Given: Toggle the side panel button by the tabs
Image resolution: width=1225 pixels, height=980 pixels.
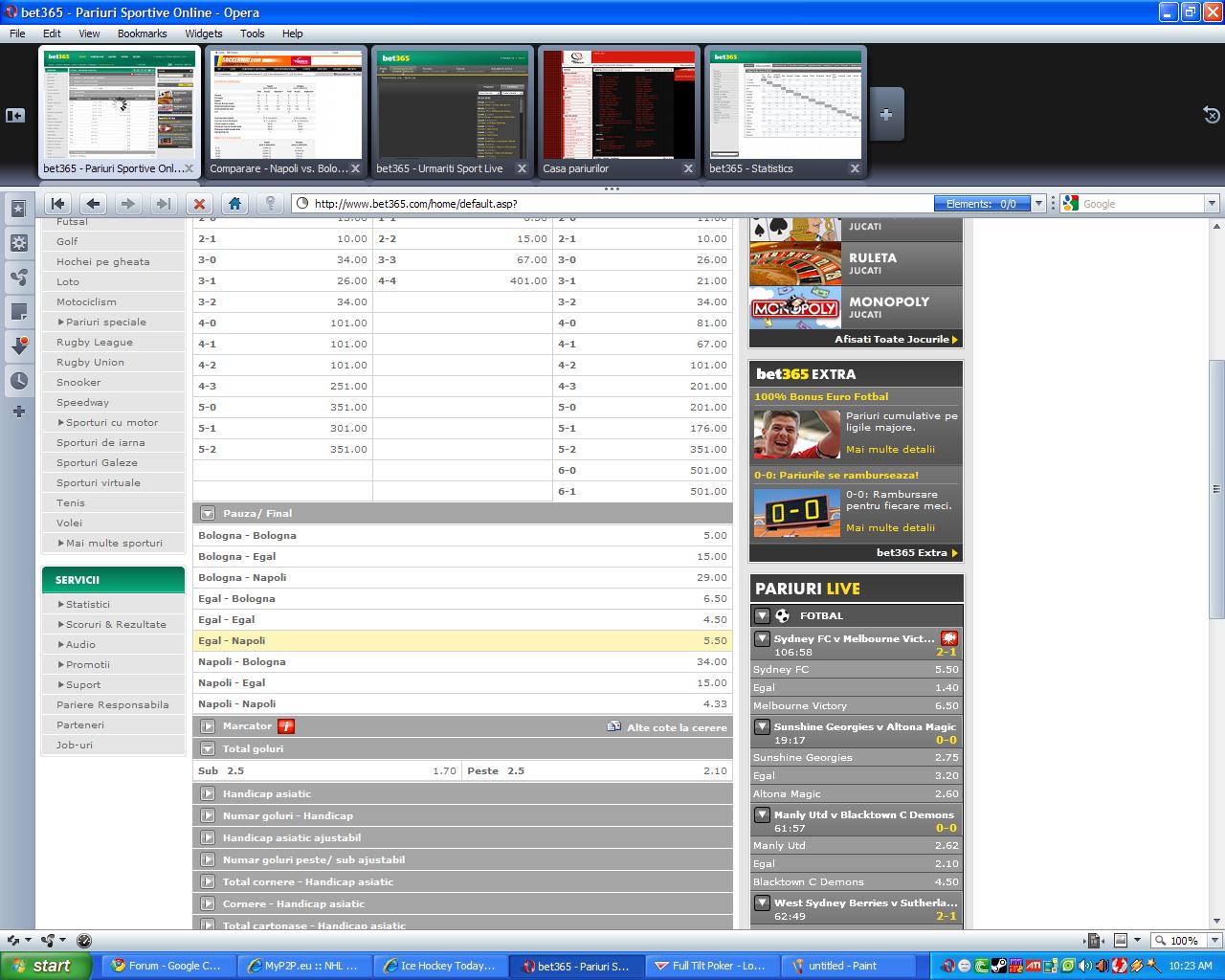Looking at the screenshot, I should pos(15,115).
